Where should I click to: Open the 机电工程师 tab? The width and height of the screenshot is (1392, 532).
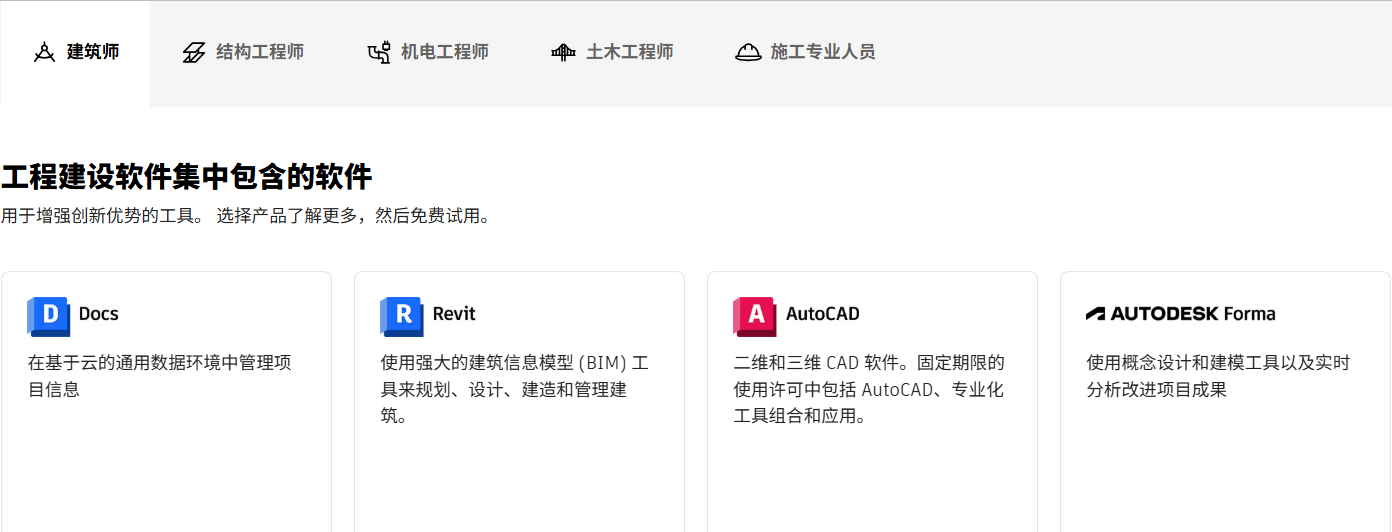click(x=445, y=52)
